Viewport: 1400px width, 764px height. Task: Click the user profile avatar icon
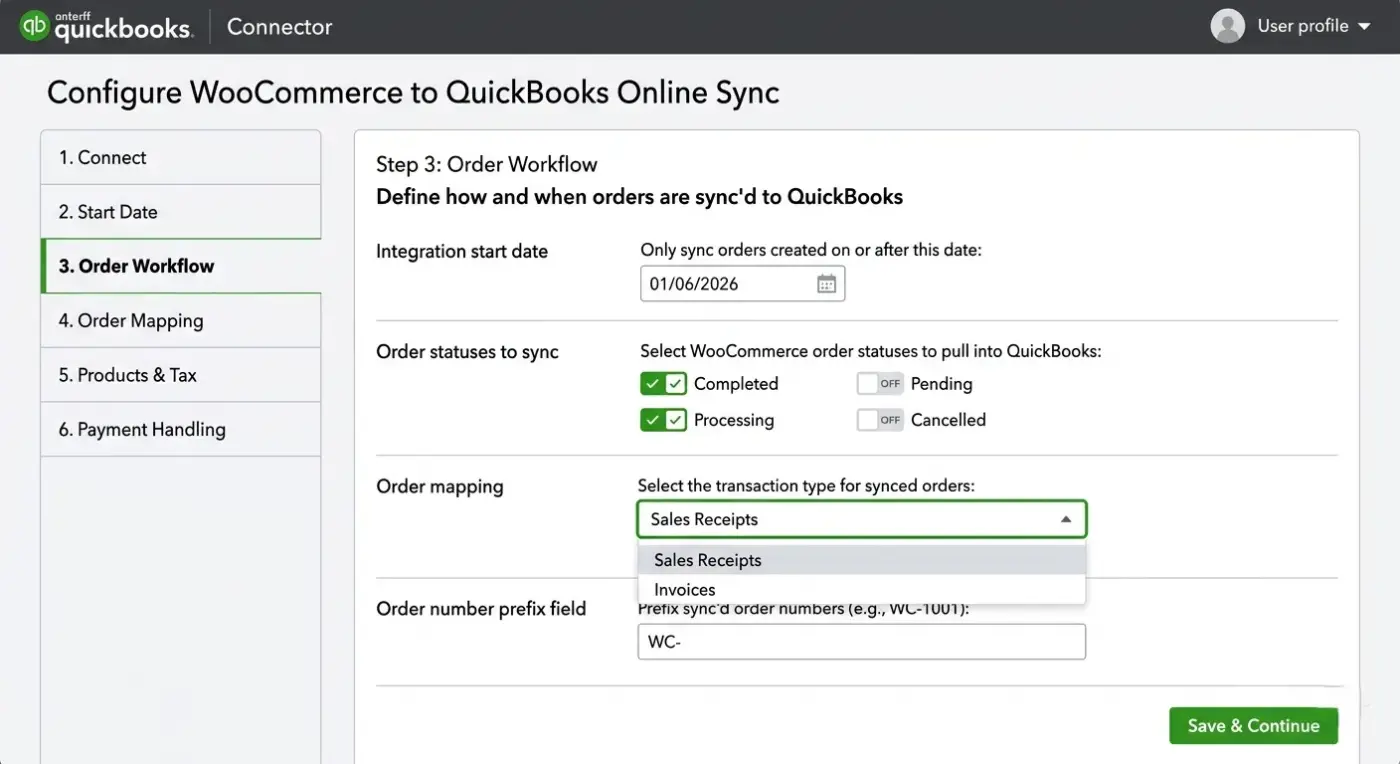point(1227,26)
